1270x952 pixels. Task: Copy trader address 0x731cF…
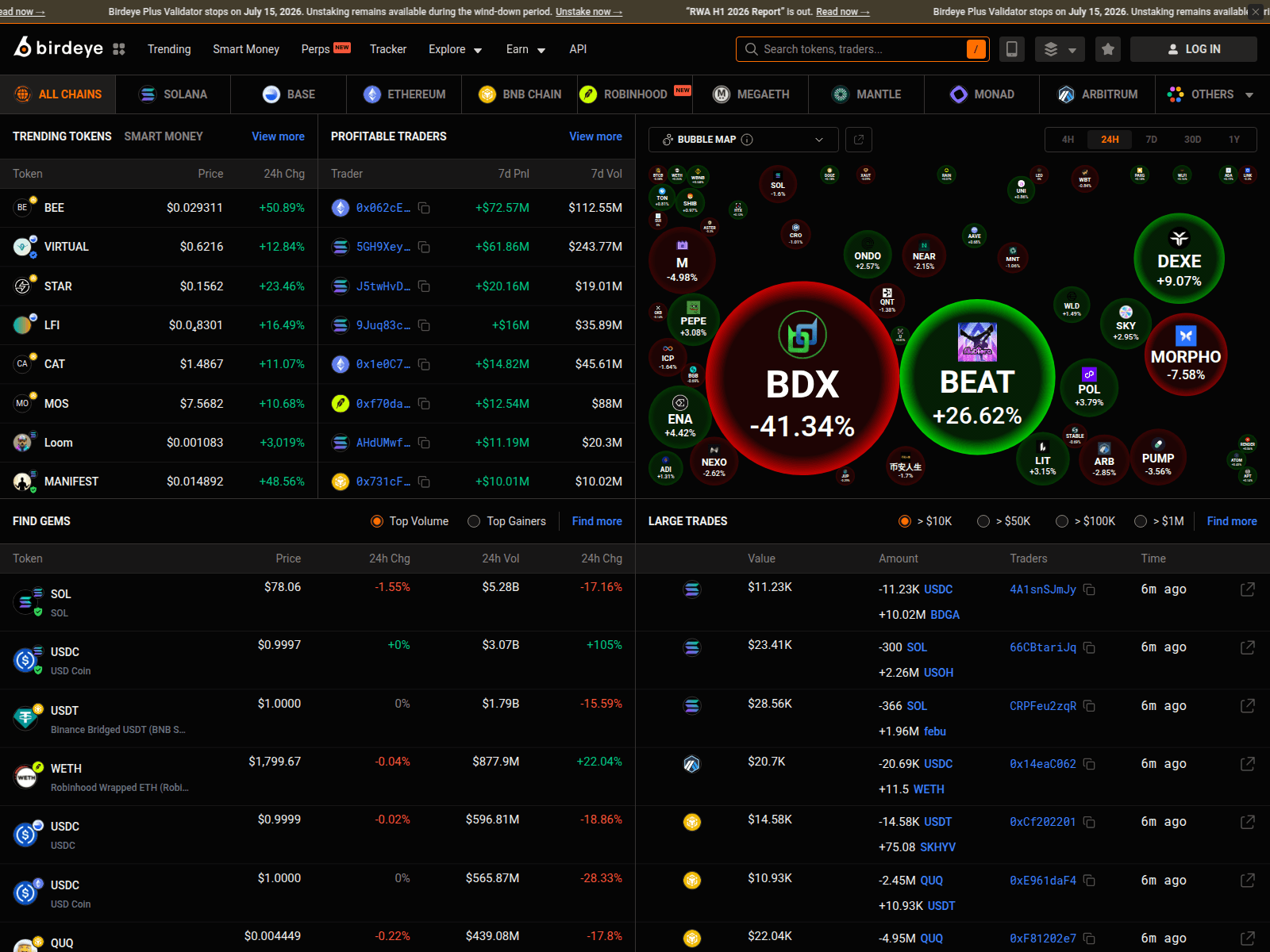(424, 482)
